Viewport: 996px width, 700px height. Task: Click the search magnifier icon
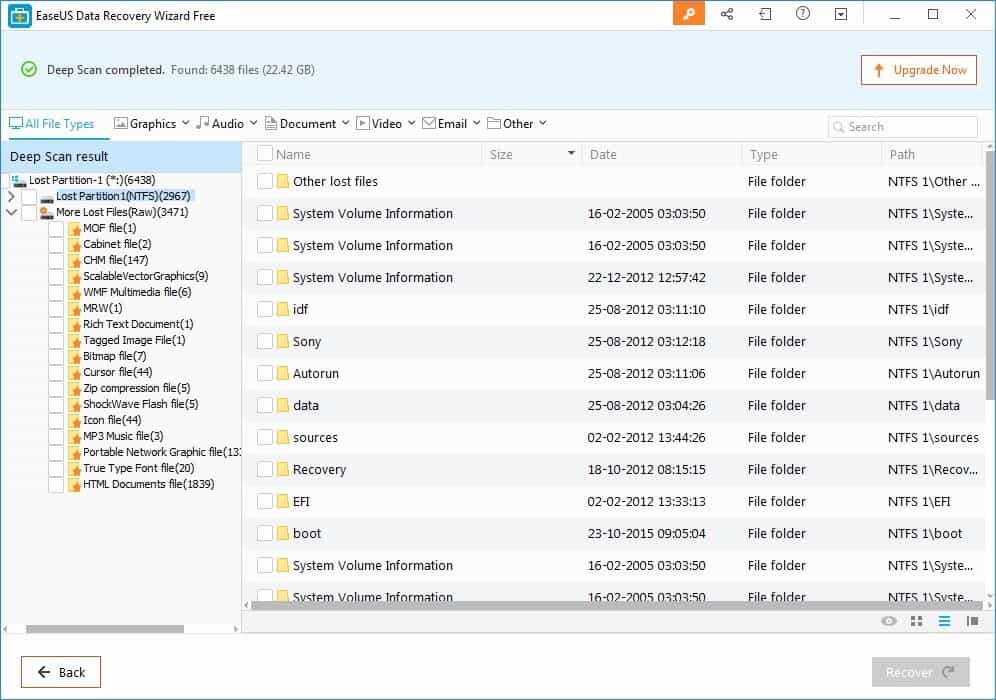click(838, 126)
